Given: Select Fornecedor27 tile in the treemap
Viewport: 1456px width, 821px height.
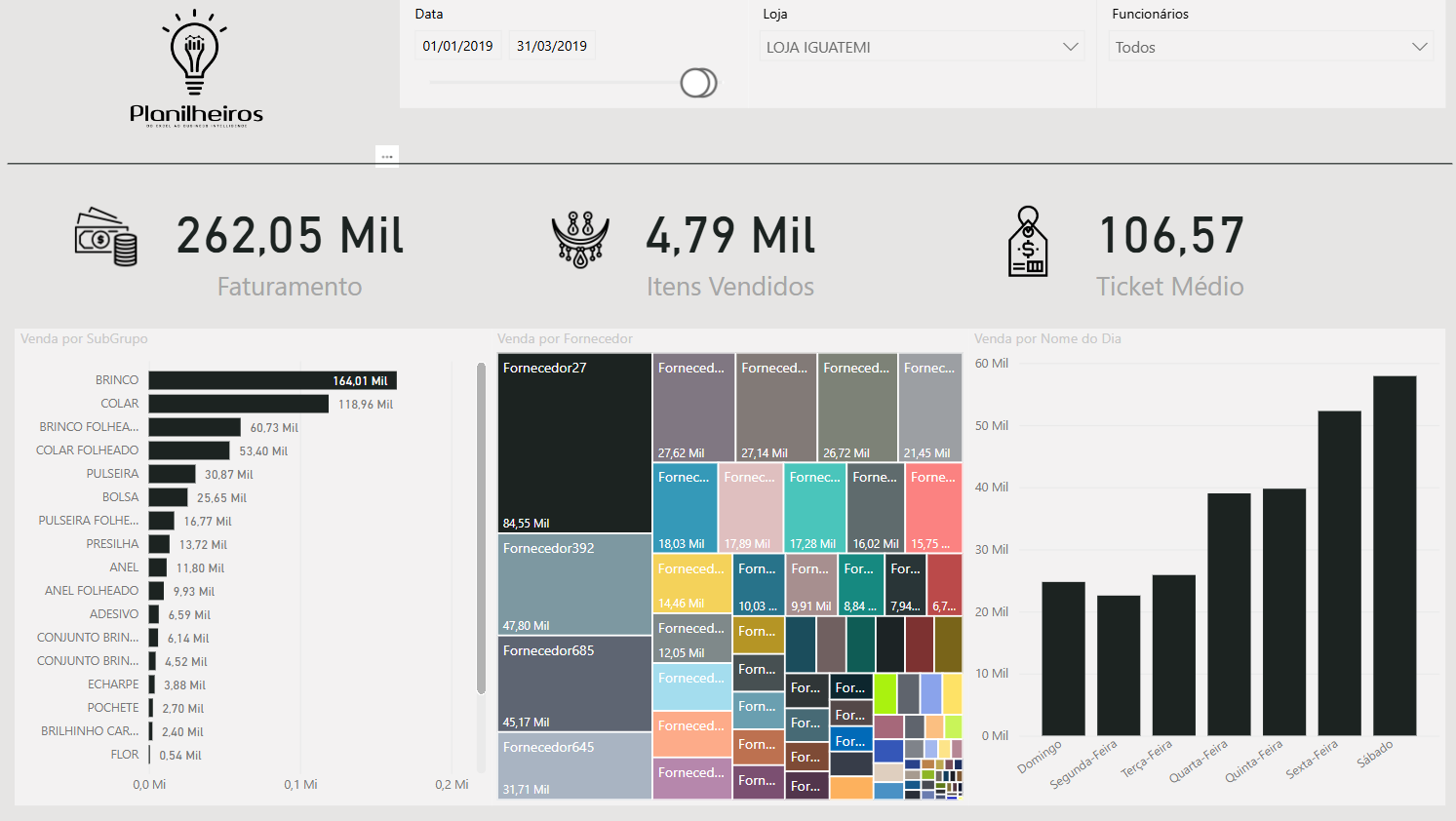Looking at the screenshot, I should (x=574, y=443).
